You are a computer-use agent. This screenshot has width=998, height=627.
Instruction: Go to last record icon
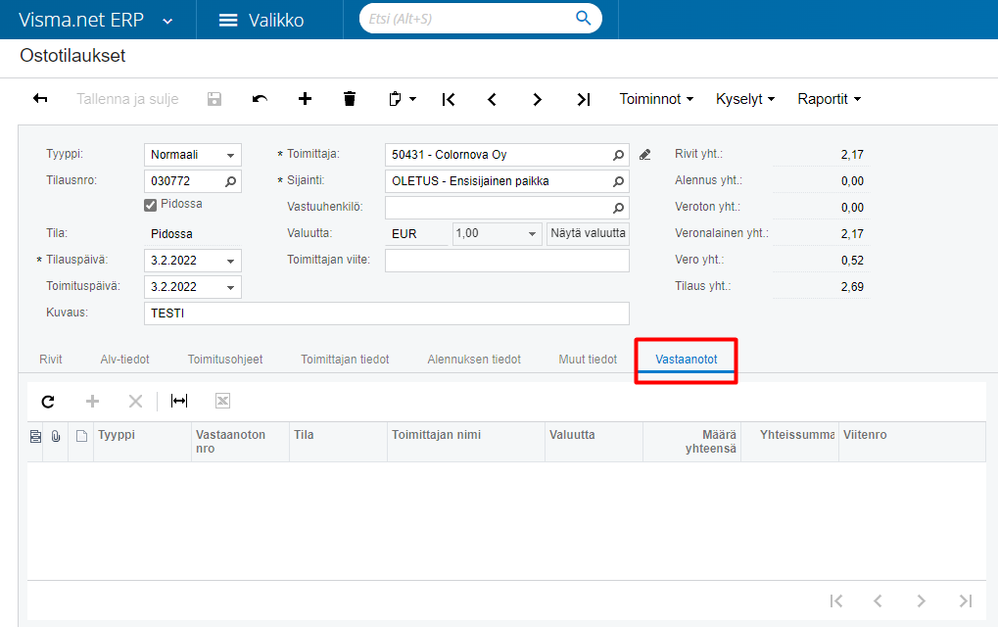pos(584,99)
